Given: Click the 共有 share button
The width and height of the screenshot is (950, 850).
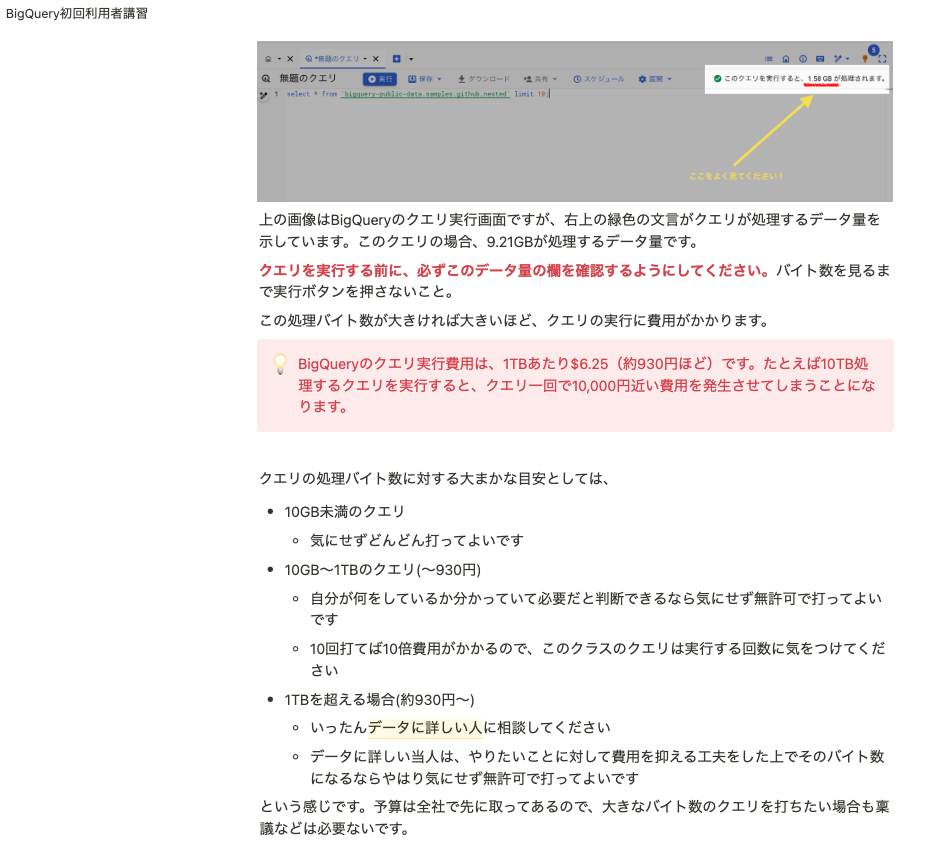Looking at the screenshot, I should pos(536,79).
